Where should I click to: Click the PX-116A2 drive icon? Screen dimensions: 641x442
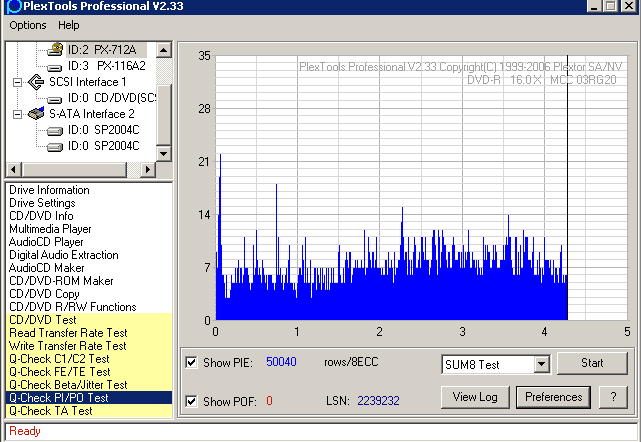[x=55, y=65]
